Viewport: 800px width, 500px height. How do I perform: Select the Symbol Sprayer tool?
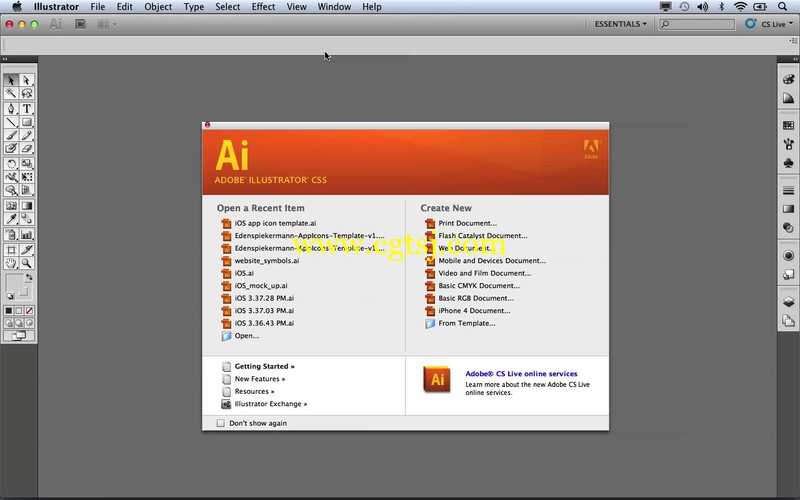[x=11, y=235]
